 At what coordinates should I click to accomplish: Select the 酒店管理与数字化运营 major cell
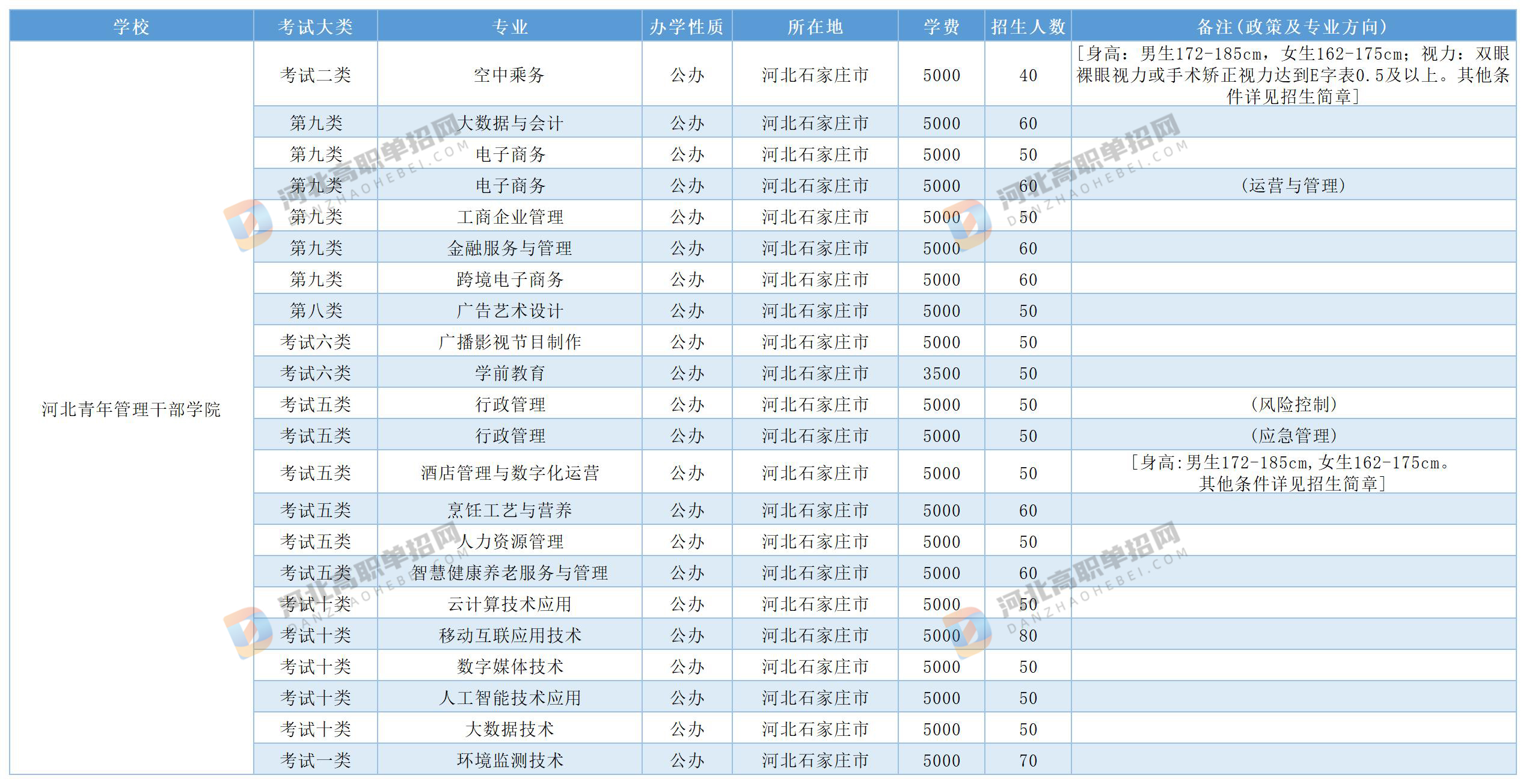click(509, 473)
